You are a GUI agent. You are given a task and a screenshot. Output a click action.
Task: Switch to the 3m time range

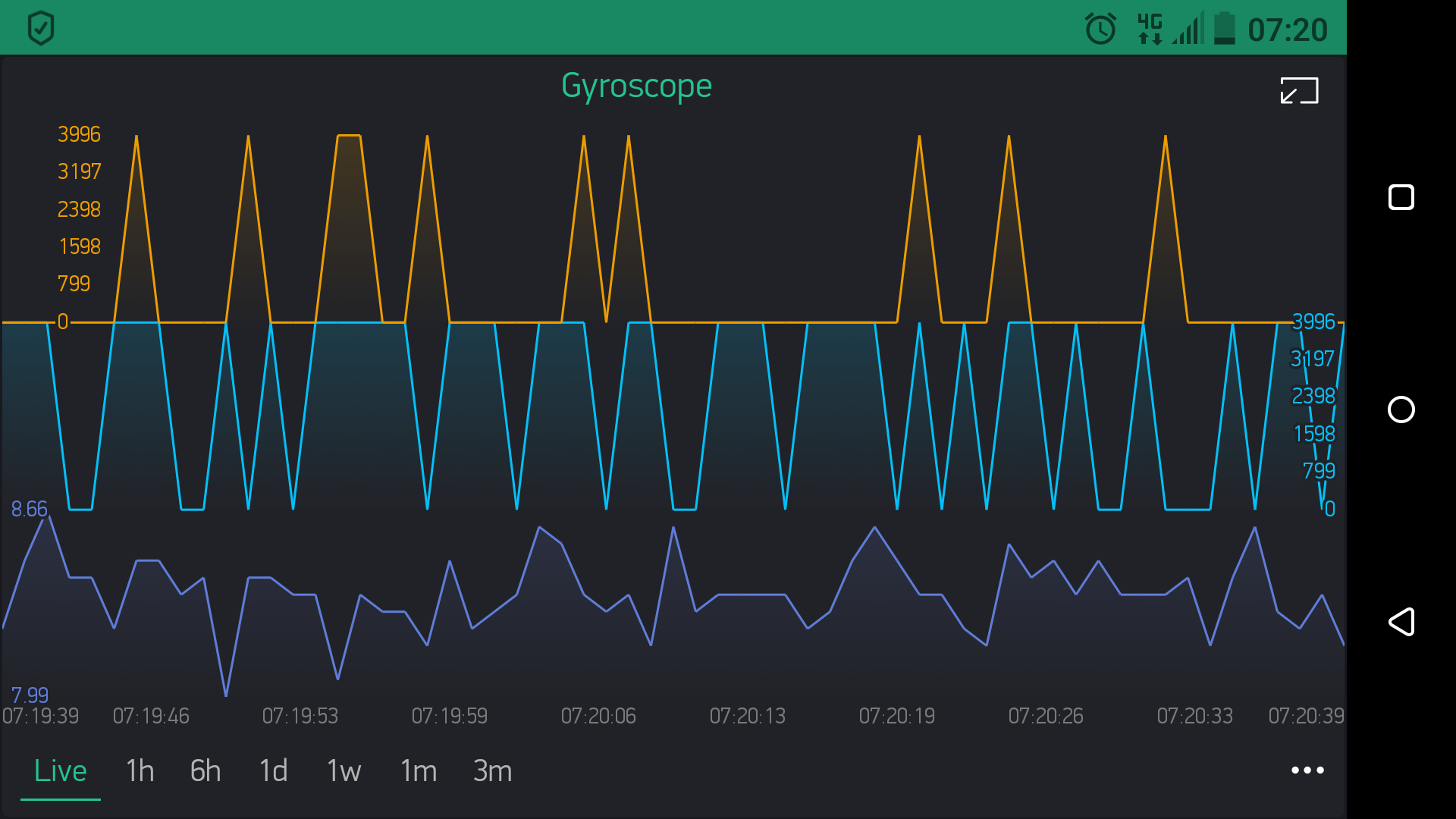point(493,771)
